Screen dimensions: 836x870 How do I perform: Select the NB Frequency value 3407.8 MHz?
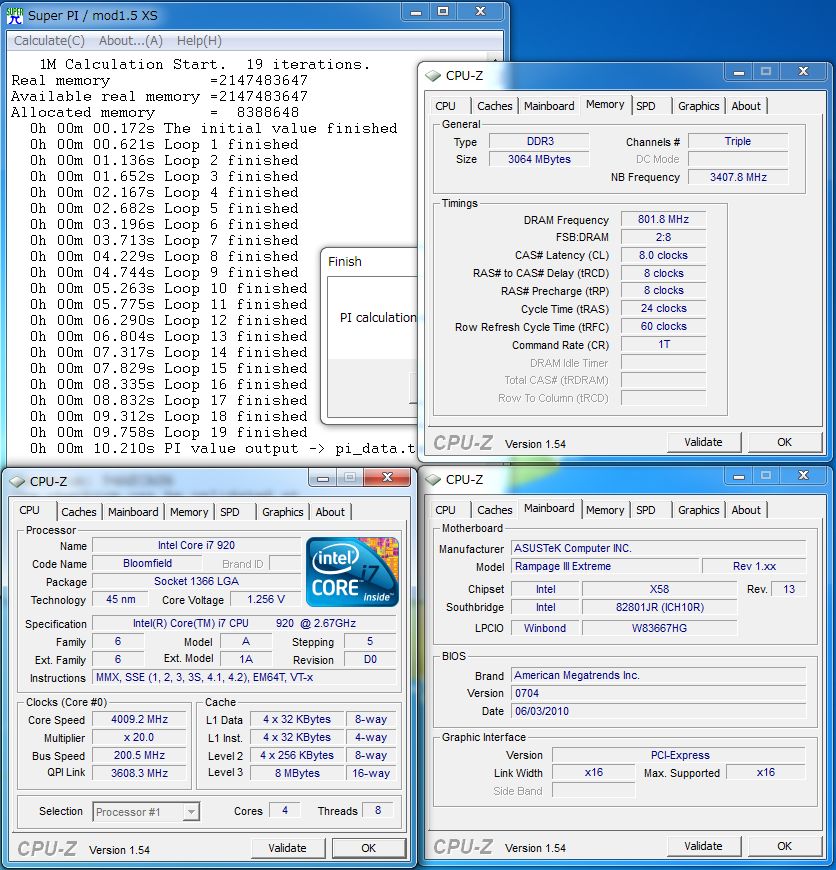coord(738,177)
